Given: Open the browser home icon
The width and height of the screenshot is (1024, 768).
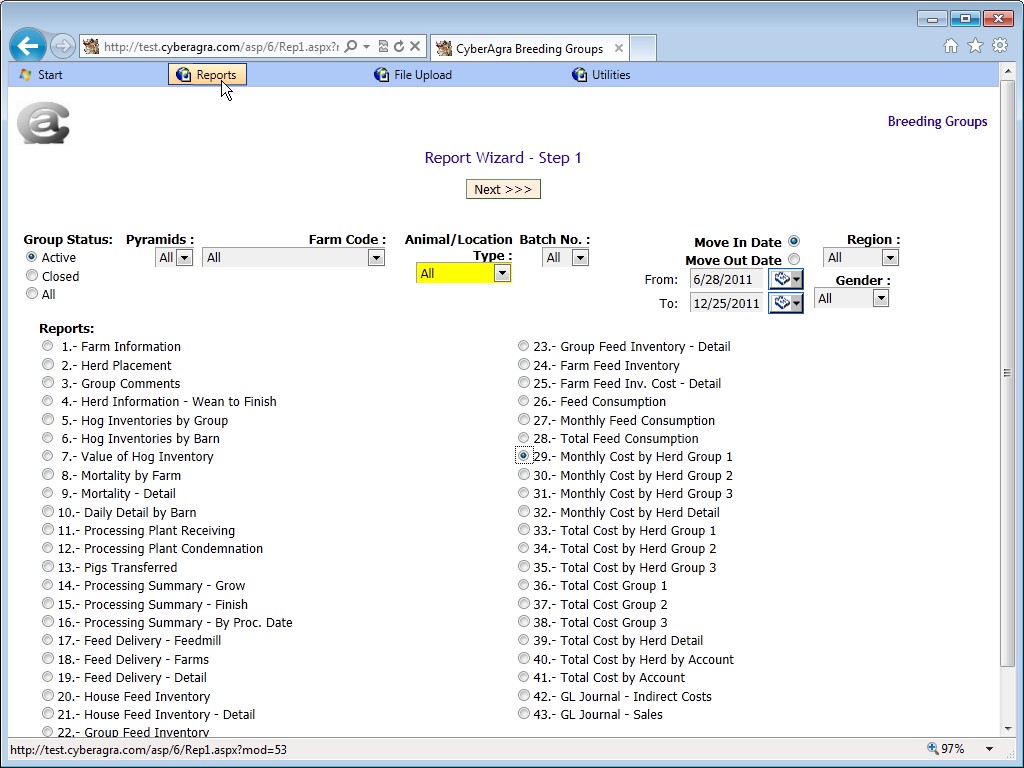Looking at the screenshot, I should click(951, 46).
